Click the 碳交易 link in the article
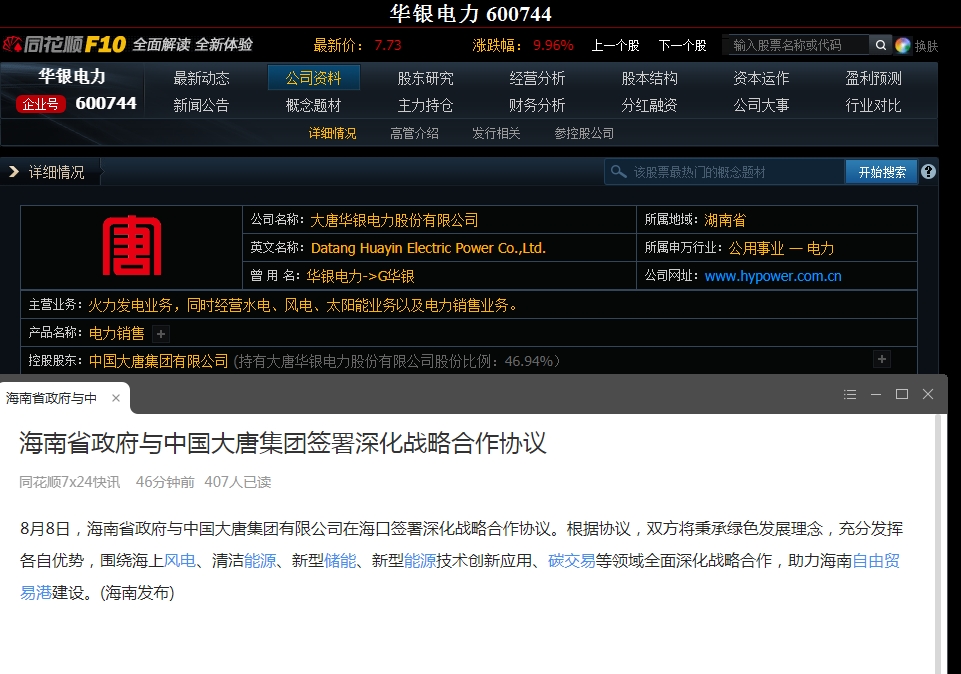Screen dimensions: 961x674 pyautogui.click(x=572, y=561)
